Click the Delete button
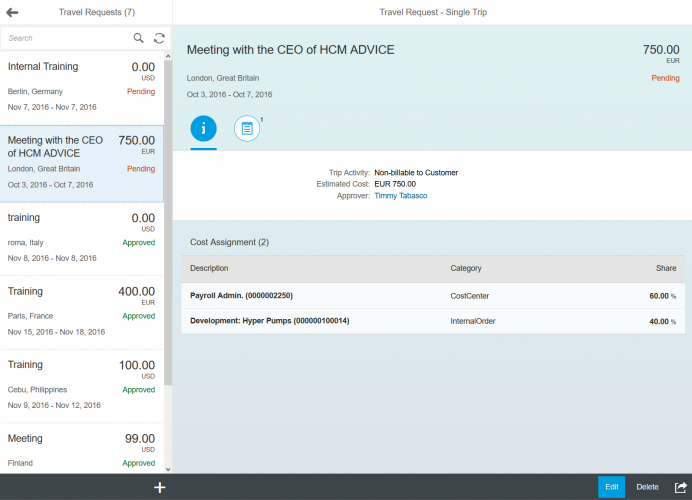 (x=647, y=487)
